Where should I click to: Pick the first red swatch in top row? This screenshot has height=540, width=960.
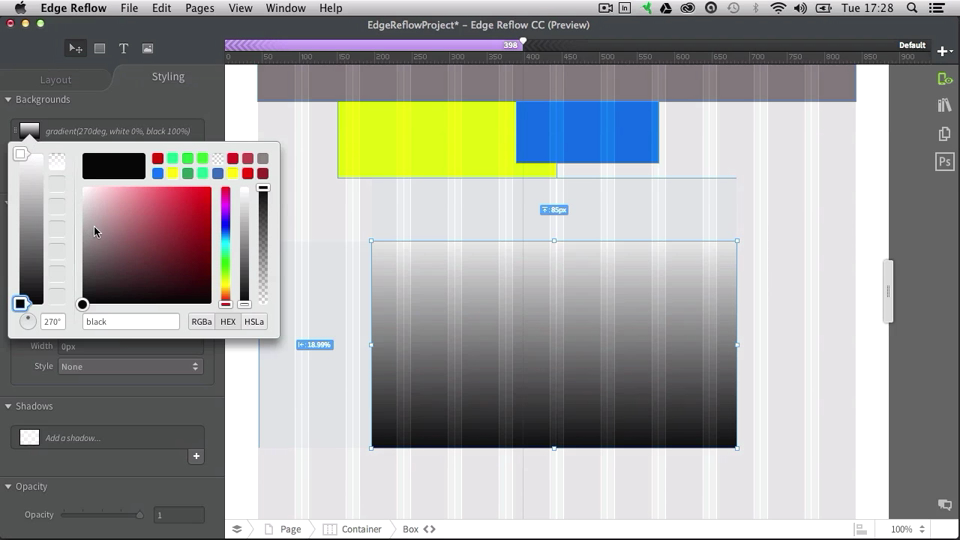pos(157,159)
